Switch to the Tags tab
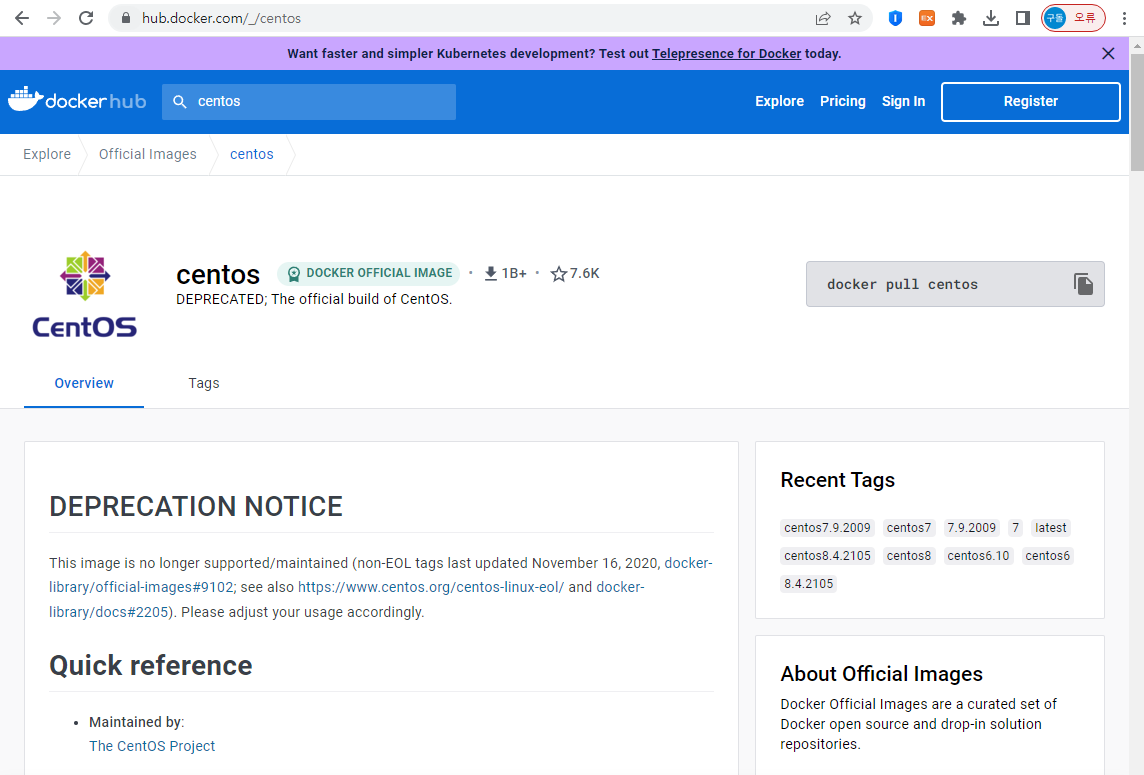The image size is (1144, 775). pyautogui.click(x=204, y=383)
